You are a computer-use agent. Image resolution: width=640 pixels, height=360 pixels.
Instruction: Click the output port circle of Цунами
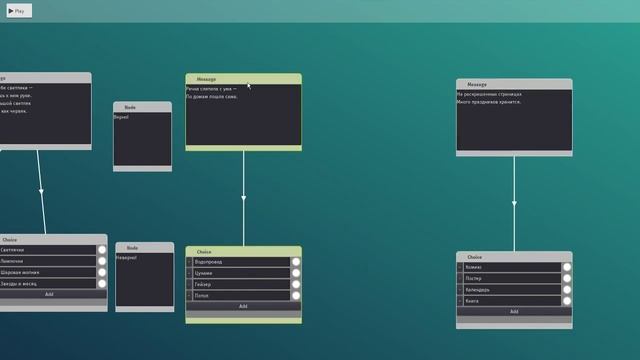tap(296, 273)
